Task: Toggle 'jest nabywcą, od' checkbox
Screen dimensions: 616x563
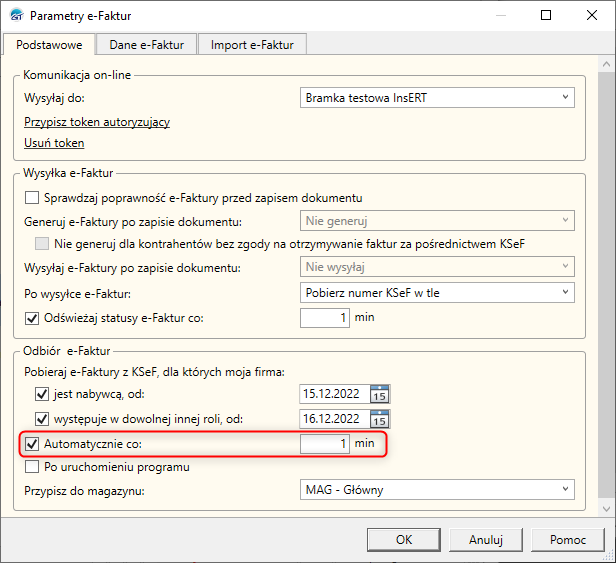Action: (42, 394)
